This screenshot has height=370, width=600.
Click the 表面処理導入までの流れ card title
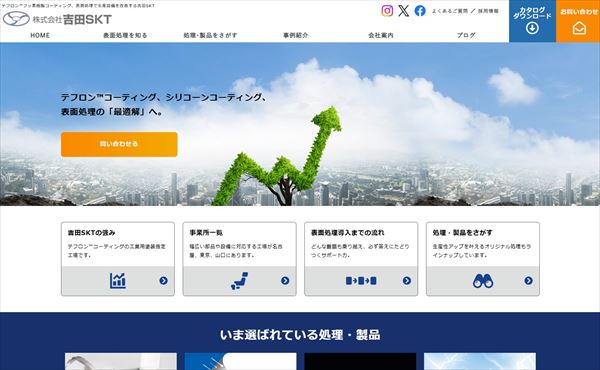[347, 233]
